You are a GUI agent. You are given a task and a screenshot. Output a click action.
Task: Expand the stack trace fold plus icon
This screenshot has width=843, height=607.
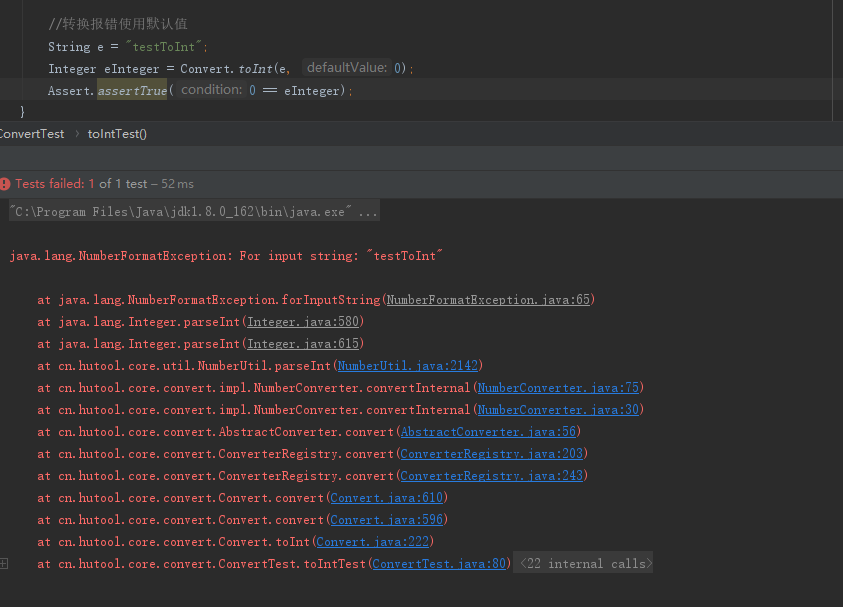(x=4, y=563)
